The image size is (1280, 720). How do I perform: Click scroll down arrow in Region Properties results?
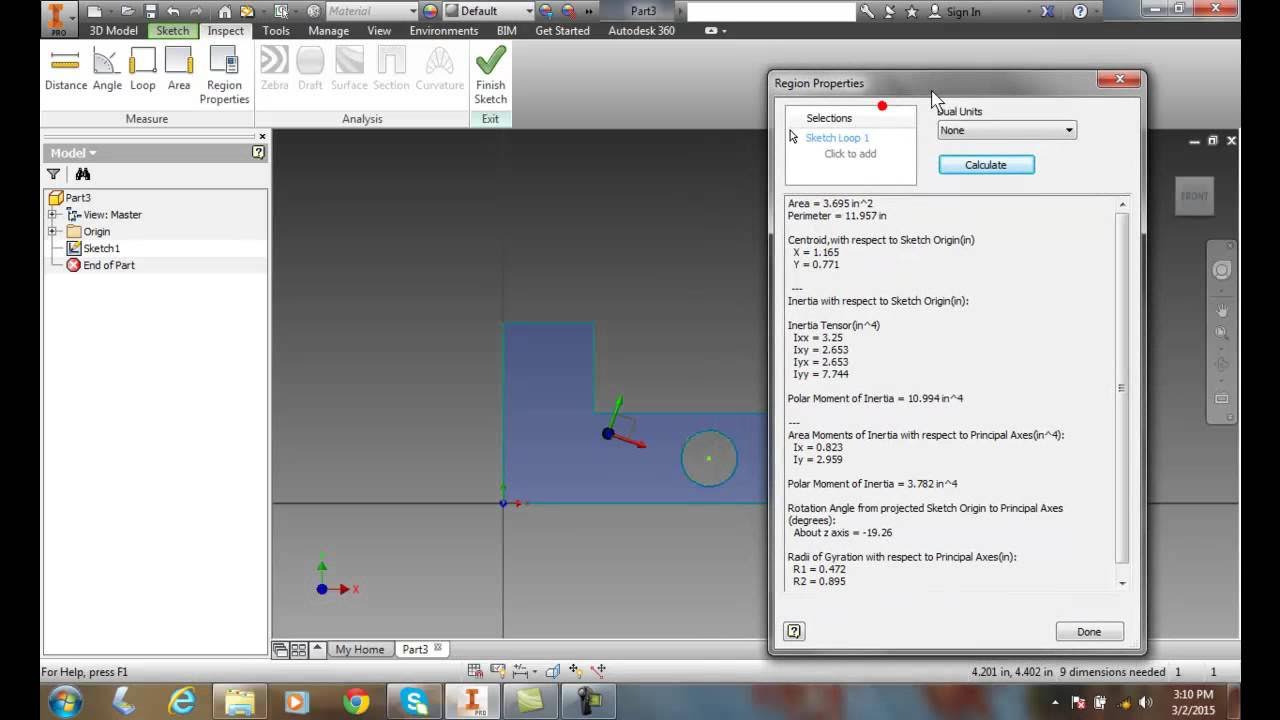[x=1122, y=583]
